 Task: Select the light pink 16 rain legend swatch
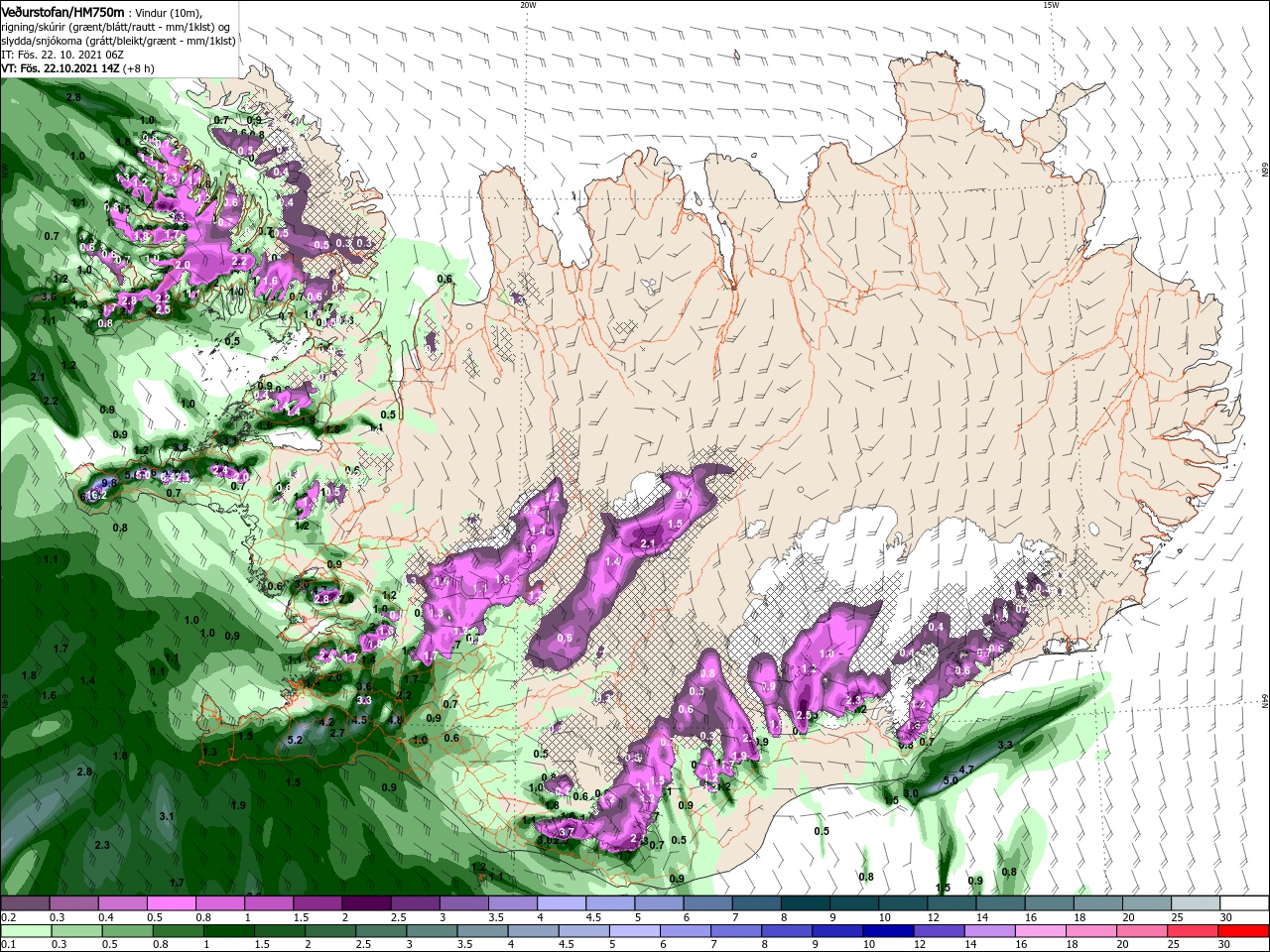point(1041,931)
